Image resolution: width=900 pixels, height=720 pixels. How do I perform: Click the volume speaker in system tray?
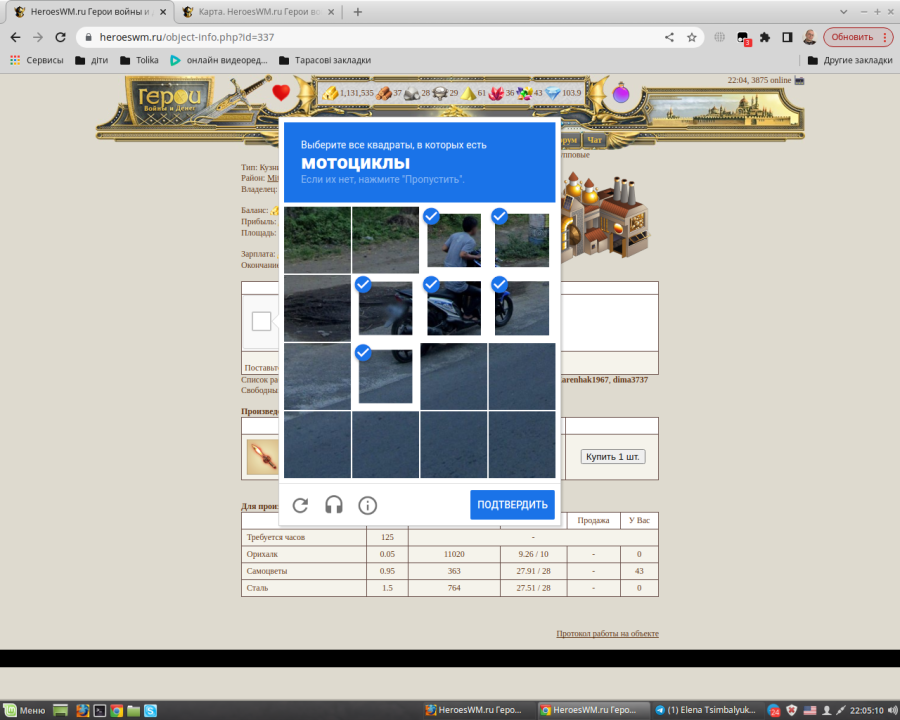click(893, 711)
